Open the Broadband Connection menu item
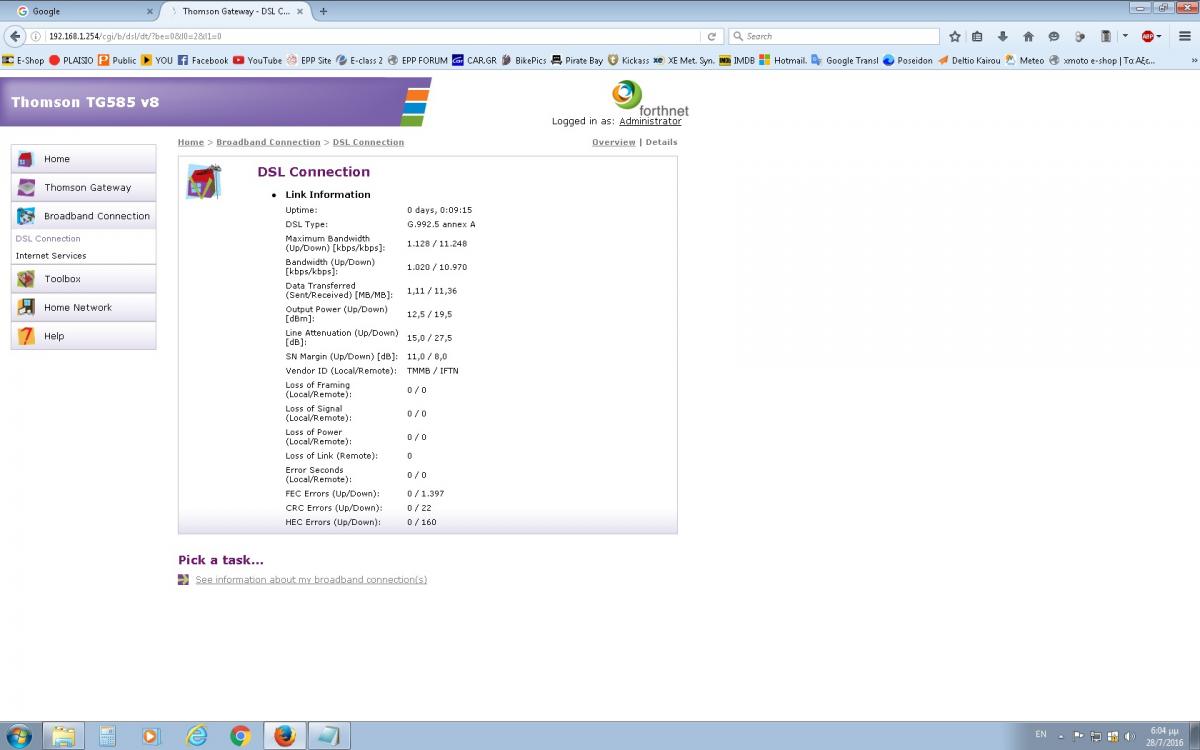The height and width of the screenshot is (750, 1200). coord(83,216)
